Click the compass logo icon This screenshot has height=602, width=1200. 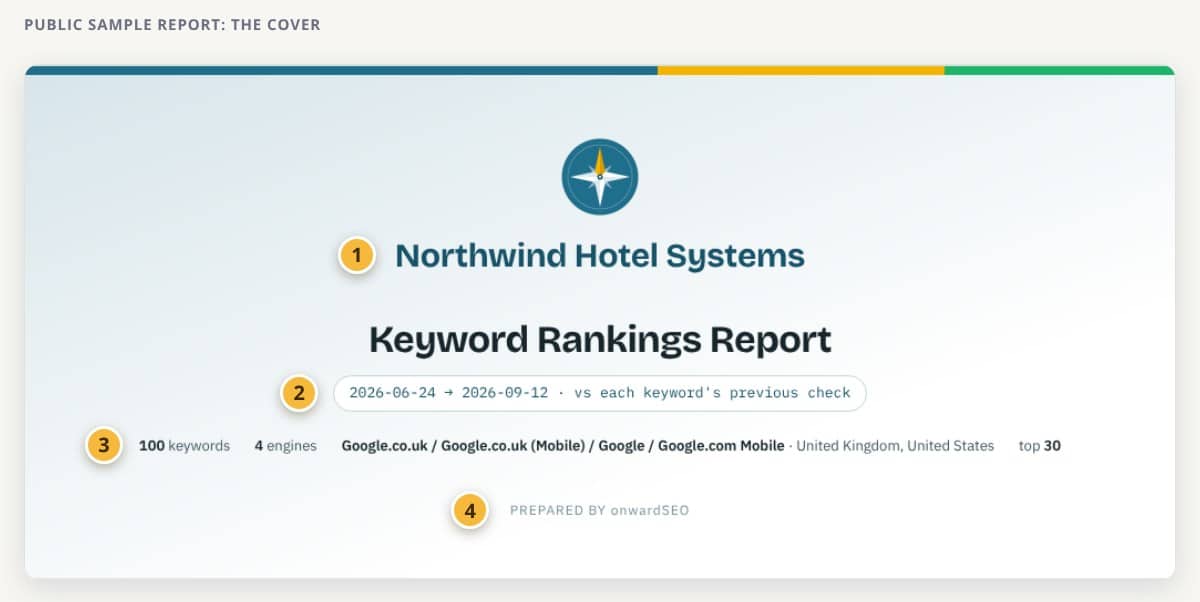(600, 177)
